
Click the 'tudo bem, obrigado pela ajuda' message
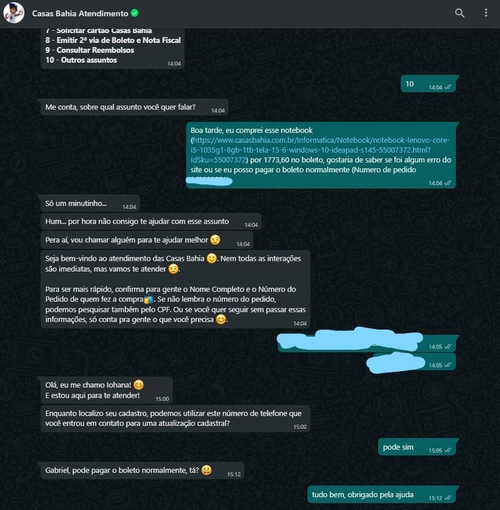tap(381, 495)
